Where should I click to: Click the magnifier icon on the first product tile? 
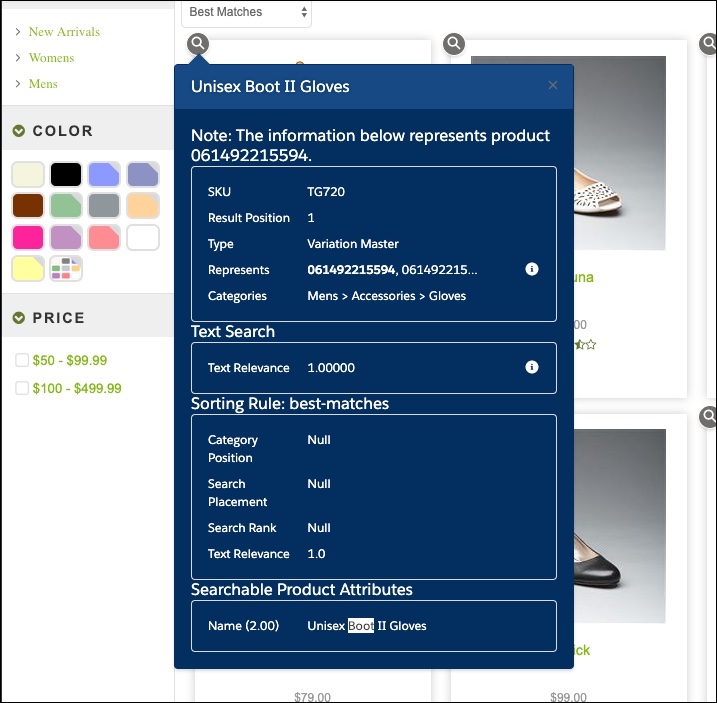(x=198, y=43)
